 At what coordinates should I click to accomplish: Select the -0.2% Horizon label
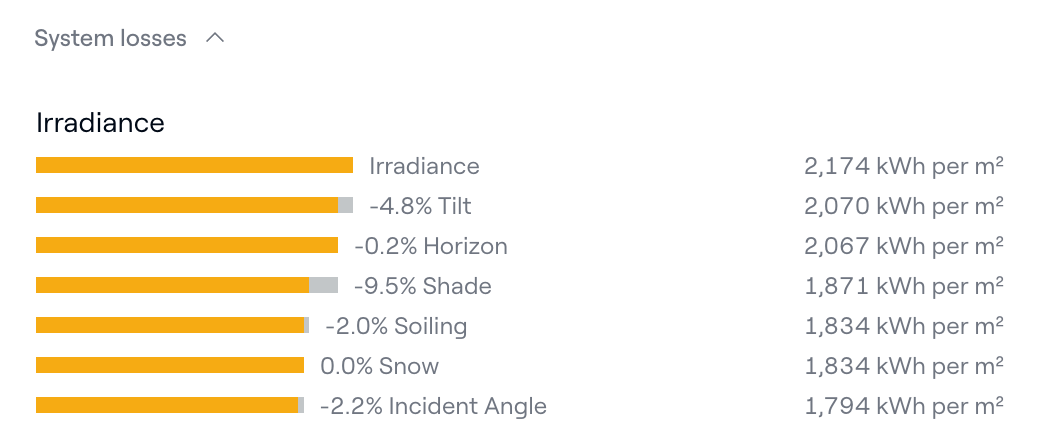coord(430,246)
